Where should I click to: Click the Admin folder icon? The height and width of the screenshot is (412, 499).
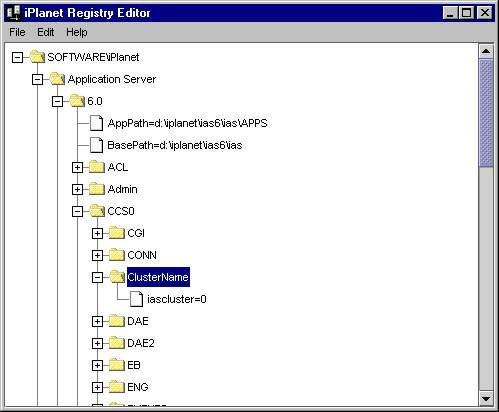[x=97, y=189]
